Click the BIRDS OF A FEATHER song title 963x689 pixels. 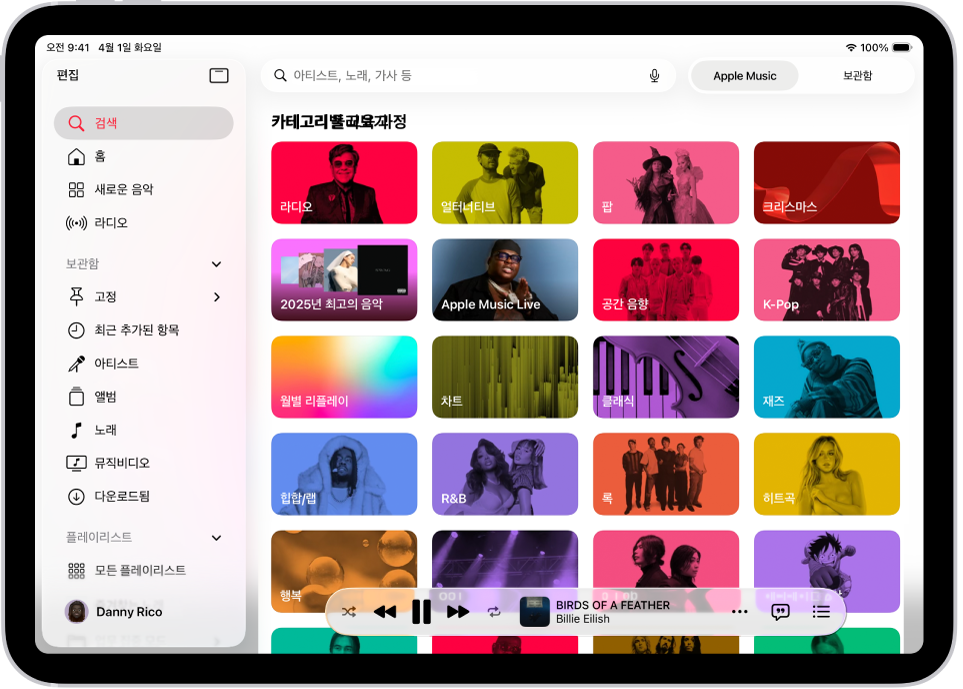point(613,605)
